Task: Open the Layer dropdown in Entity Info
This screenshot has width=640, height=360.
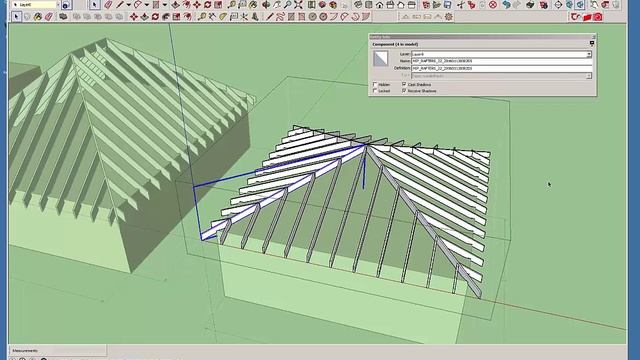Action: (x=501, y=54)
